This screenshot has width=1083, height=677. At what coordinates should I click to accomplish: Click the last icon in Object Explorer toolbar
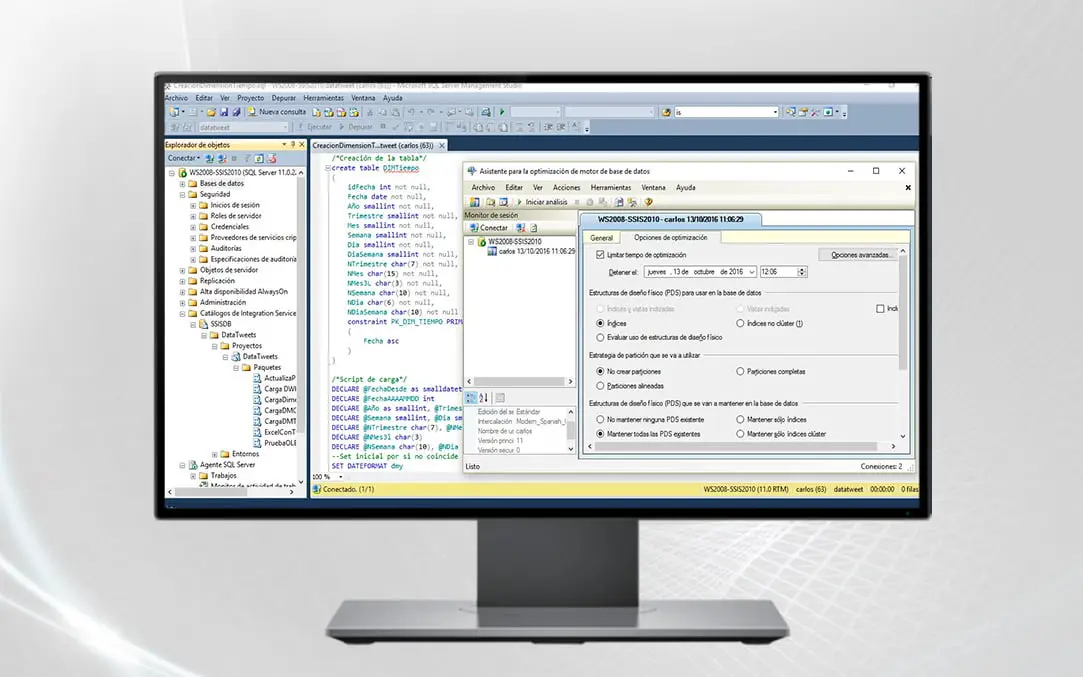click(x=271, y=158)
